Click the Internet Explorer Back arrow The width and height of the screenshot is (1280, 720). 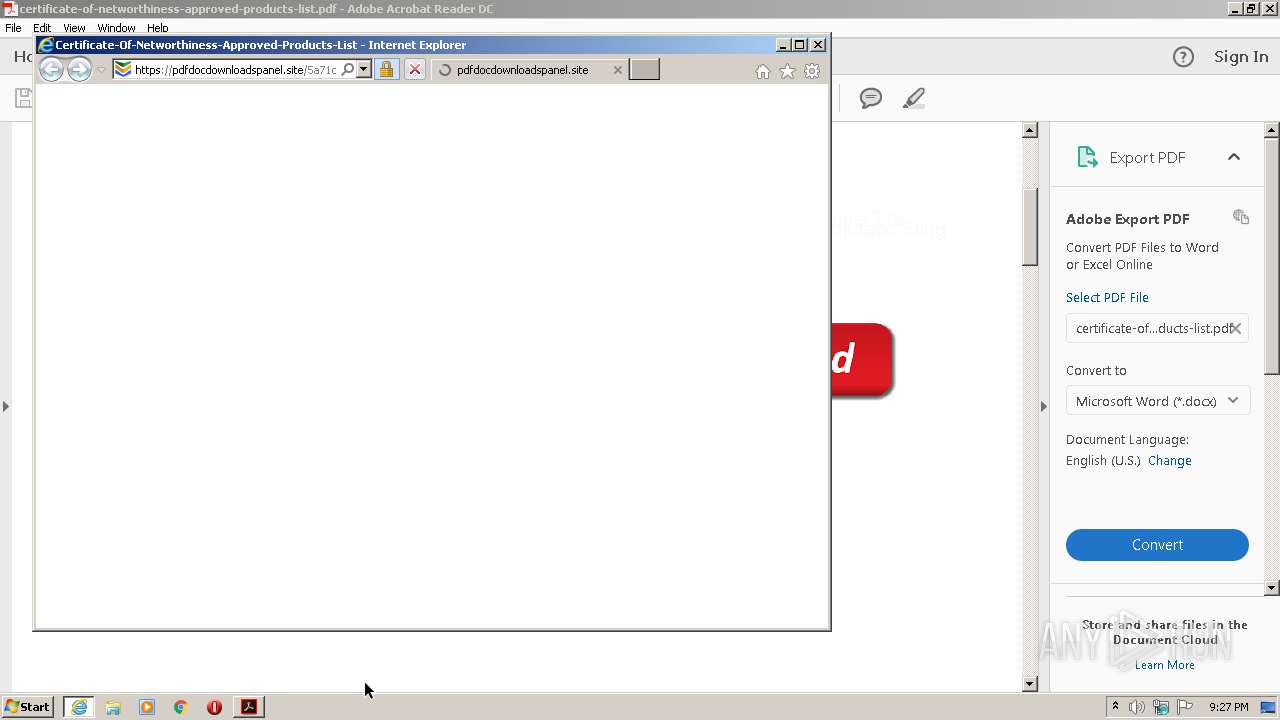[51, 69]
